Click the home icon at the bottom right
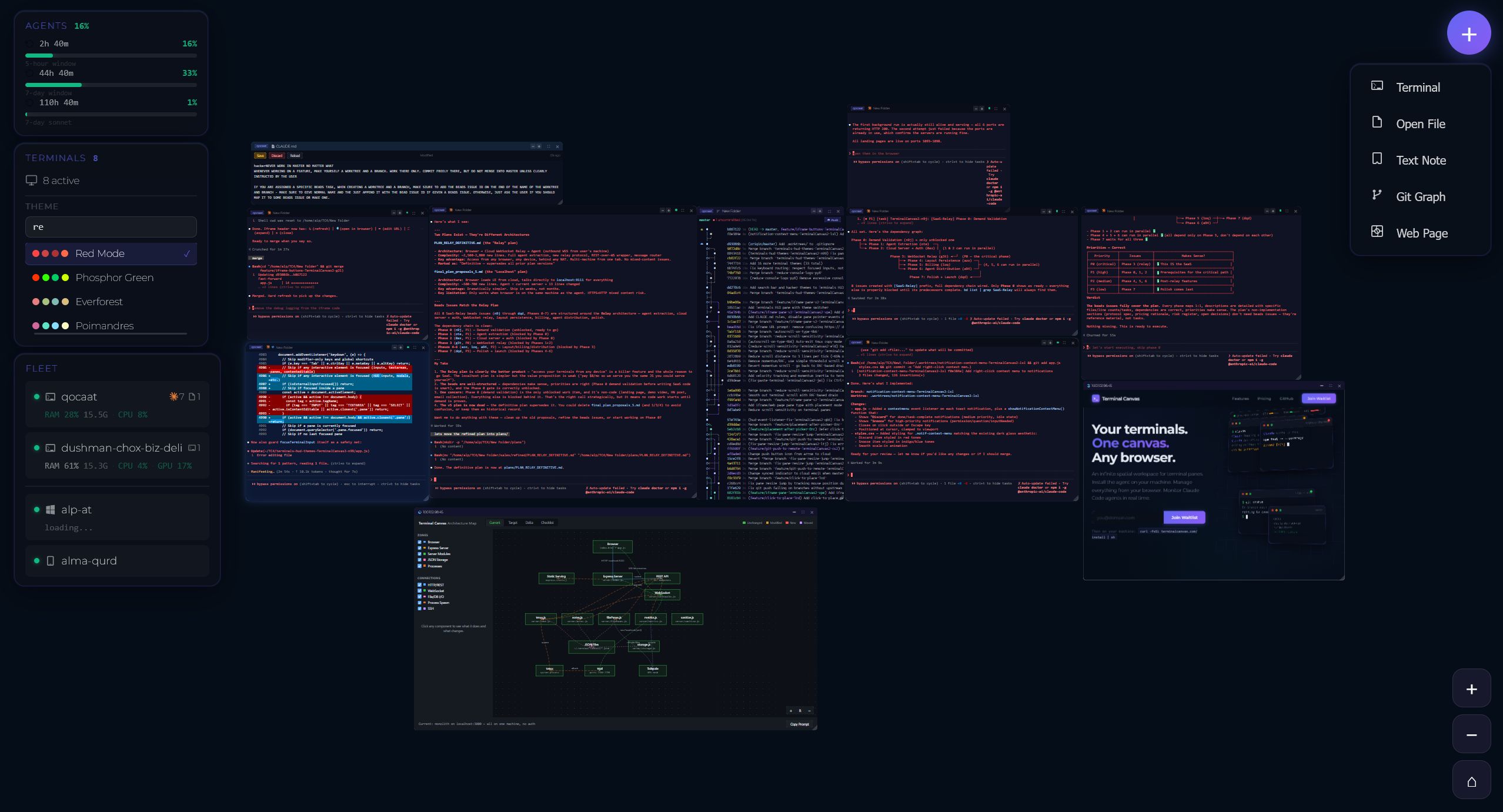 point(1471,780)
